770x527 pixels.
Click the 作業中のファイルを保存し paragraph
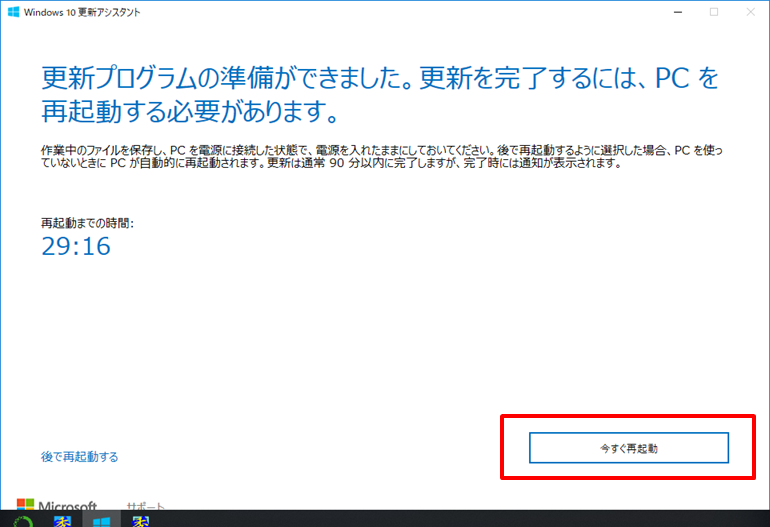pyautogui.click(x=382, y=157)
